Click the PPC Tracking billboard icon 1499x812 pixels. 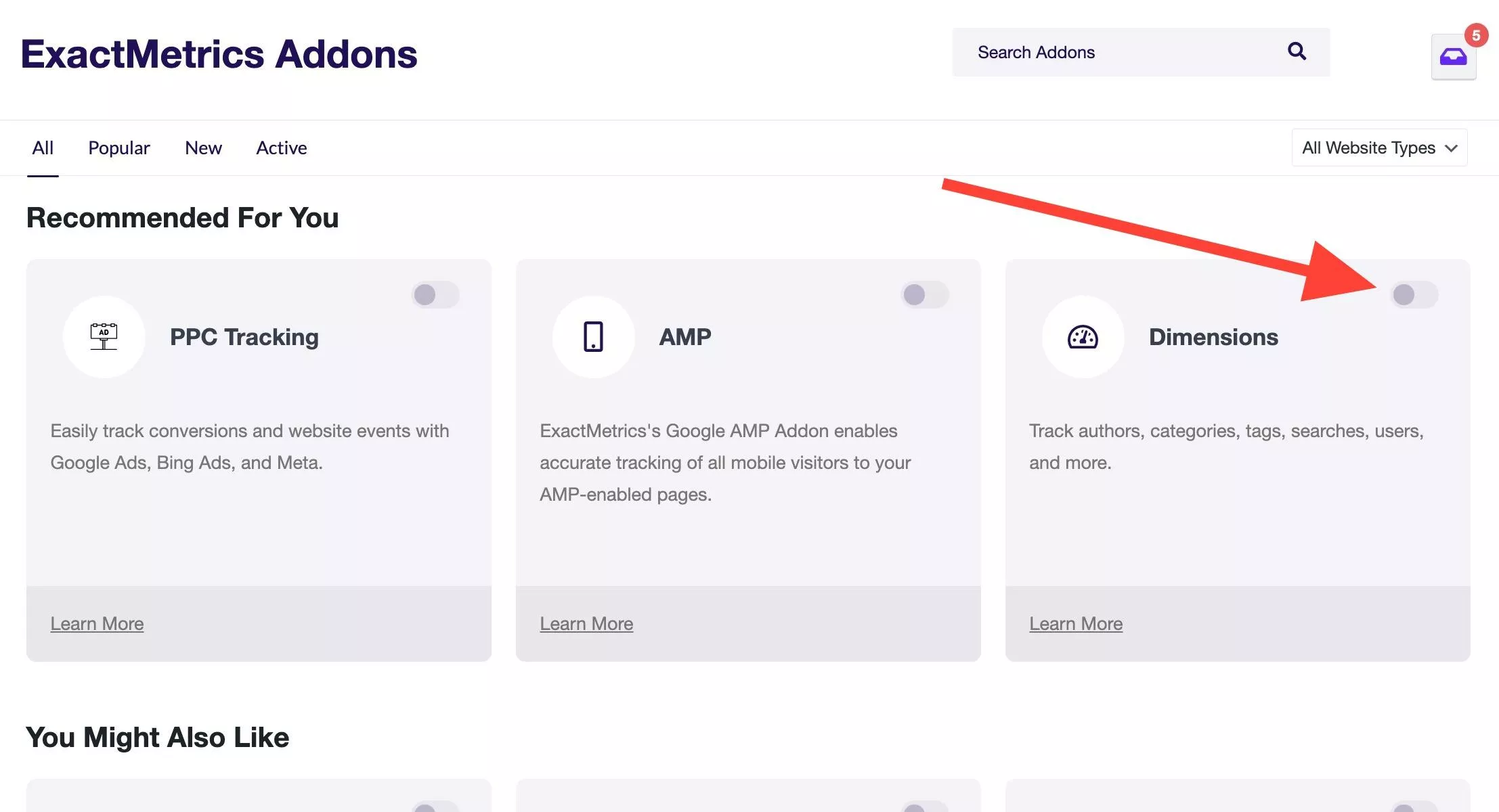click(104, 336)
